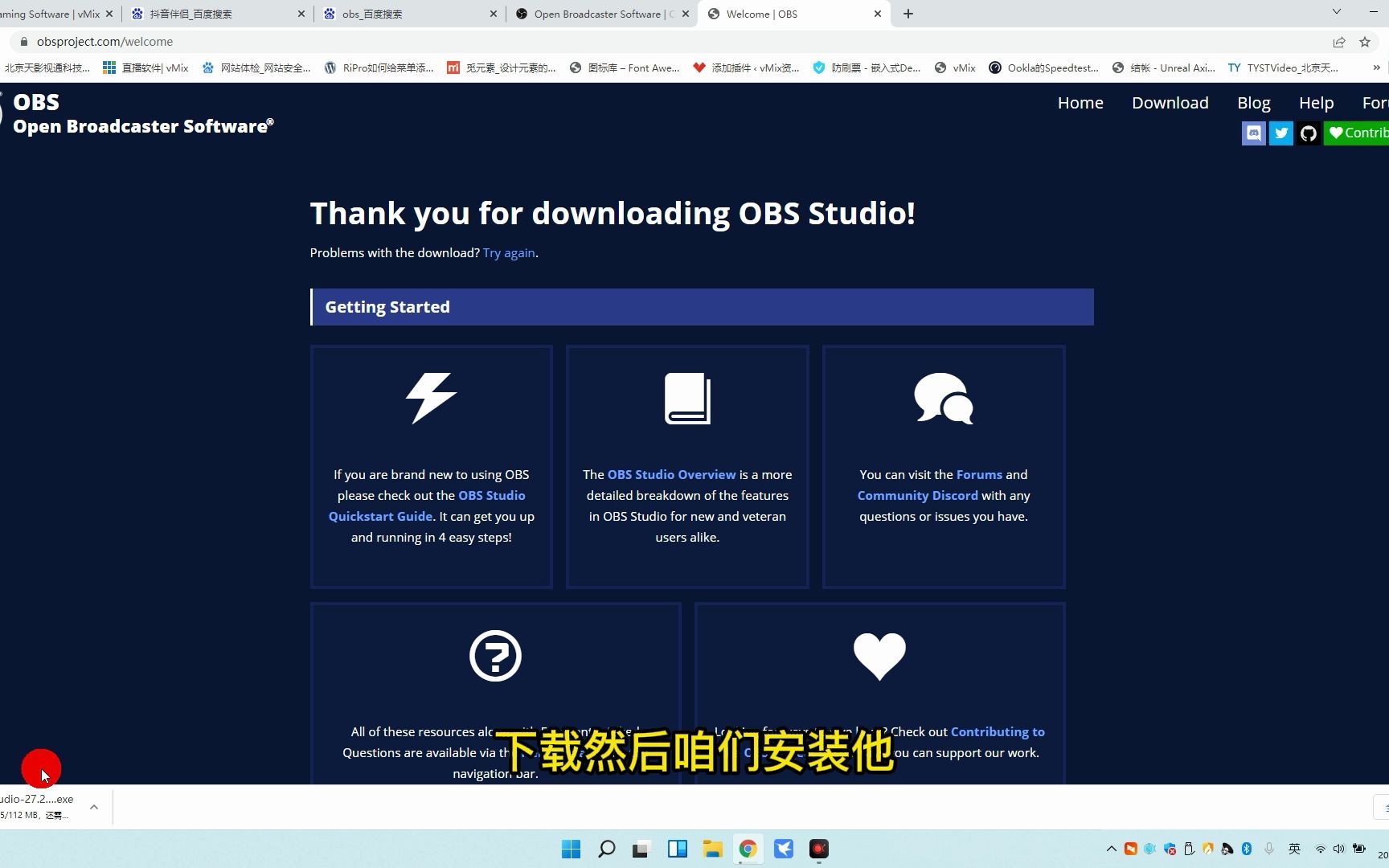Switch to Chrome on the taskbar
The width and height of the screenshot is (1389, 868).
point(748,849)
